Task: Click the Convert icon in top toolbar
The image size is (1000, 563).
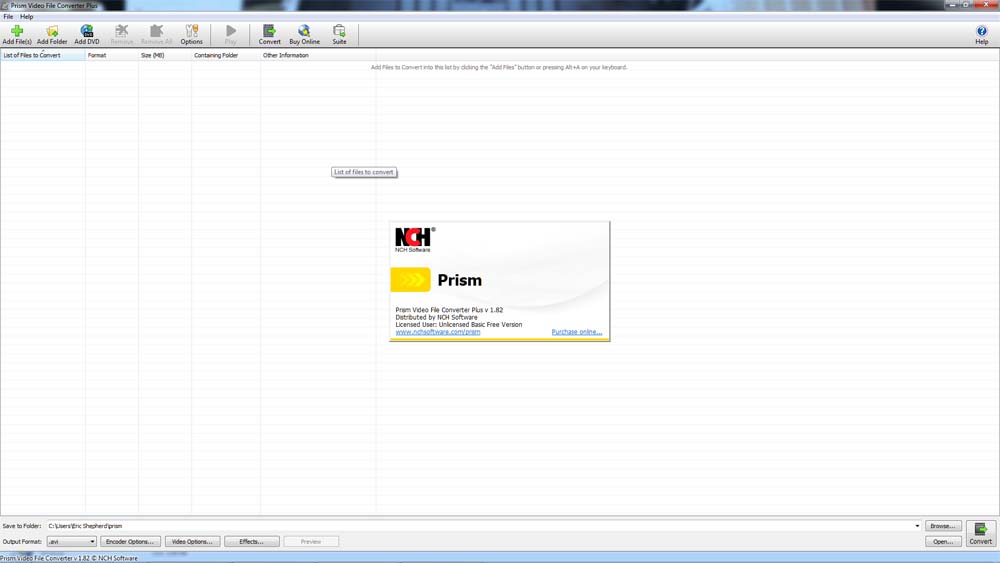Action: click(x=269, y=34)
